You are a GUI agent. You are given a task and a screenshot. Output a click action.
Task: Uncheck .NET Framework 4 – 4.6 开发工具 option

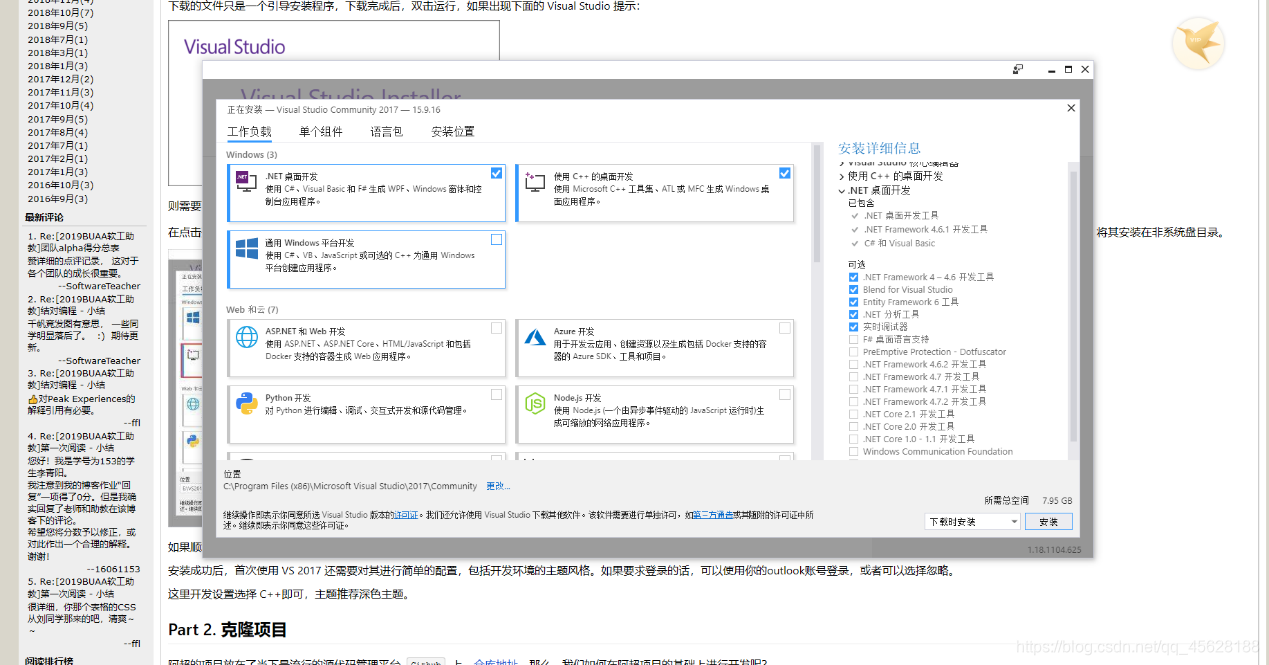pyautogui.click(x=854, y=277)
